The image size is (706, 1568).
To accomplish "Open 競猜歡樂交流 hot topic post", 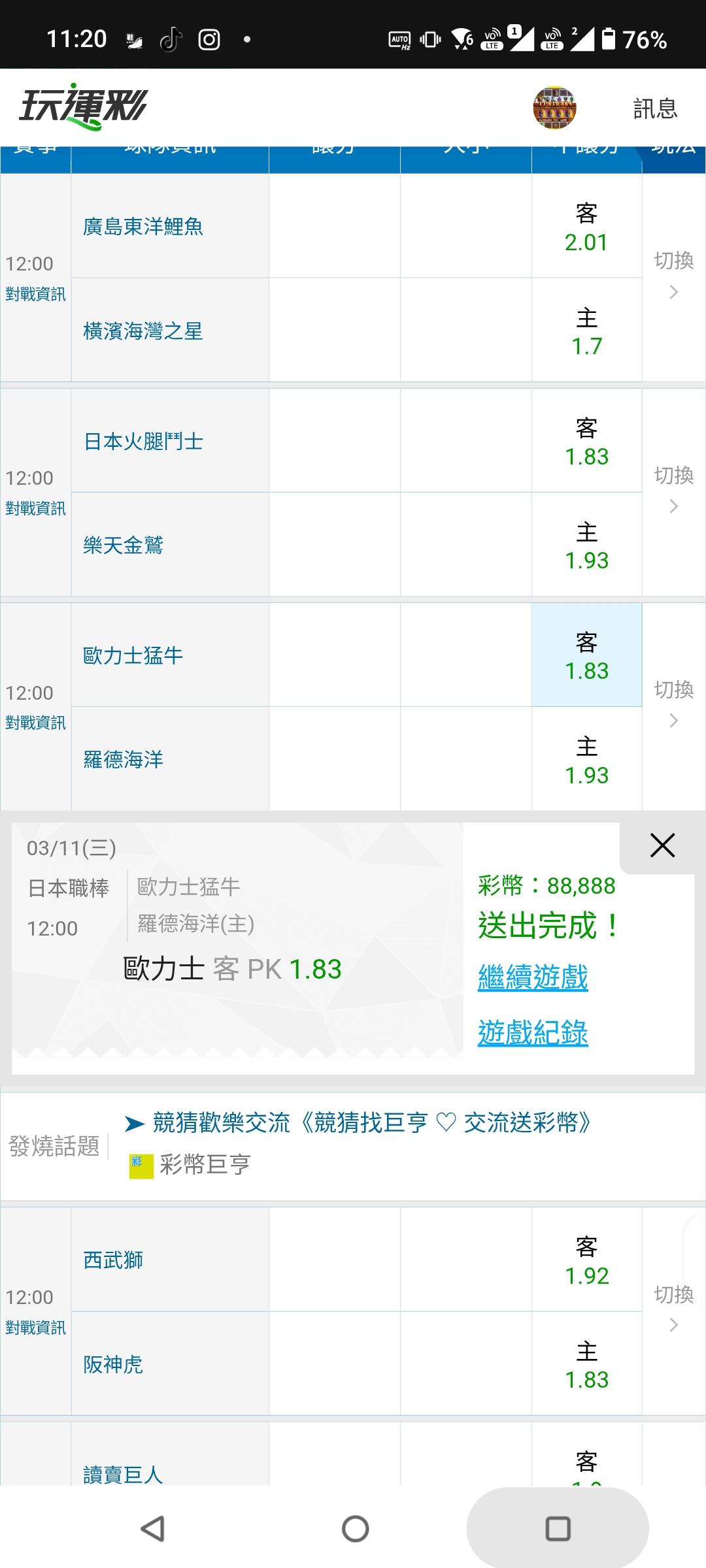I will point(371,1123).
